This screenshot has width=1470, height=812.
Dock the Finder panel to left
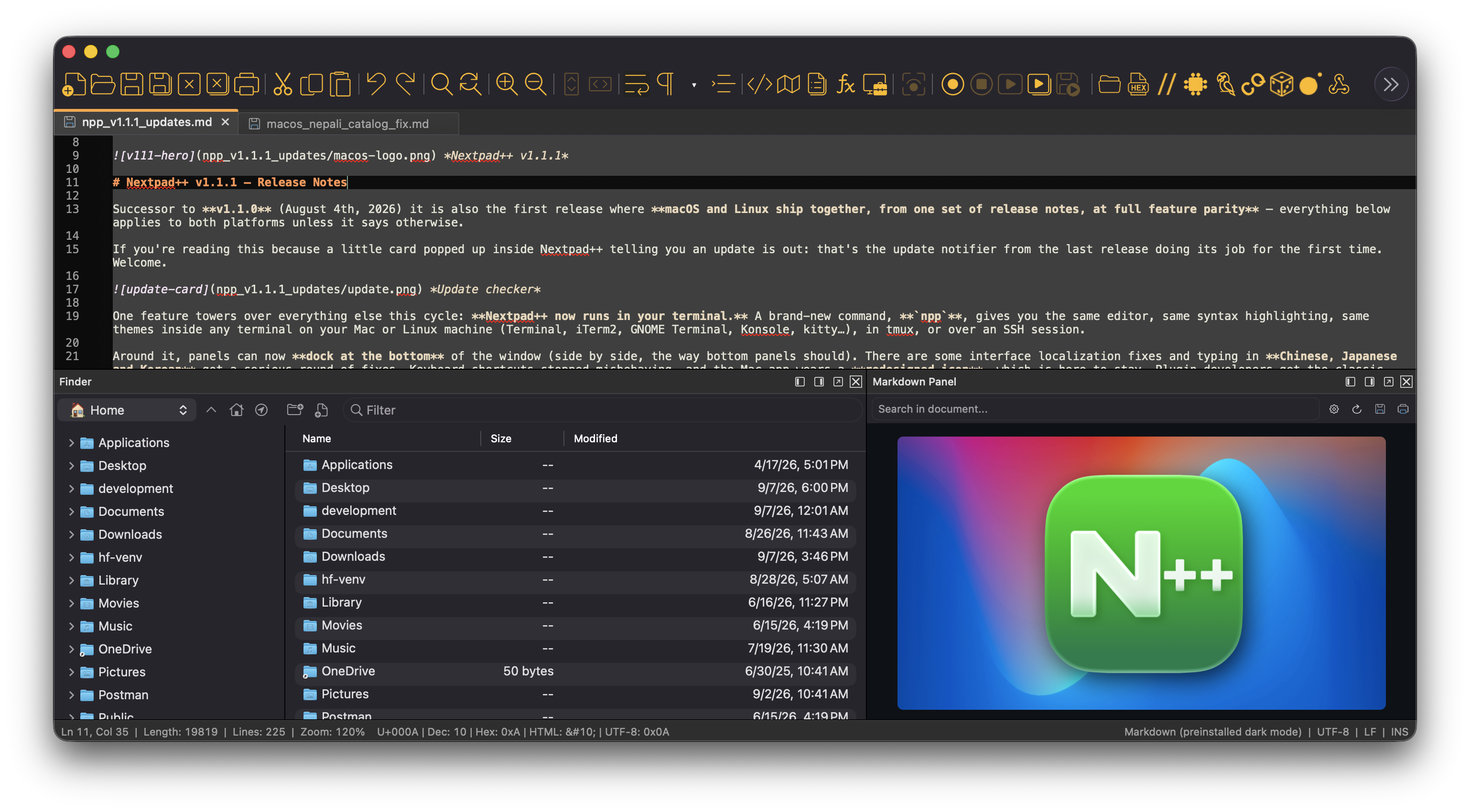pyautogui.click(x=800, y=382)
